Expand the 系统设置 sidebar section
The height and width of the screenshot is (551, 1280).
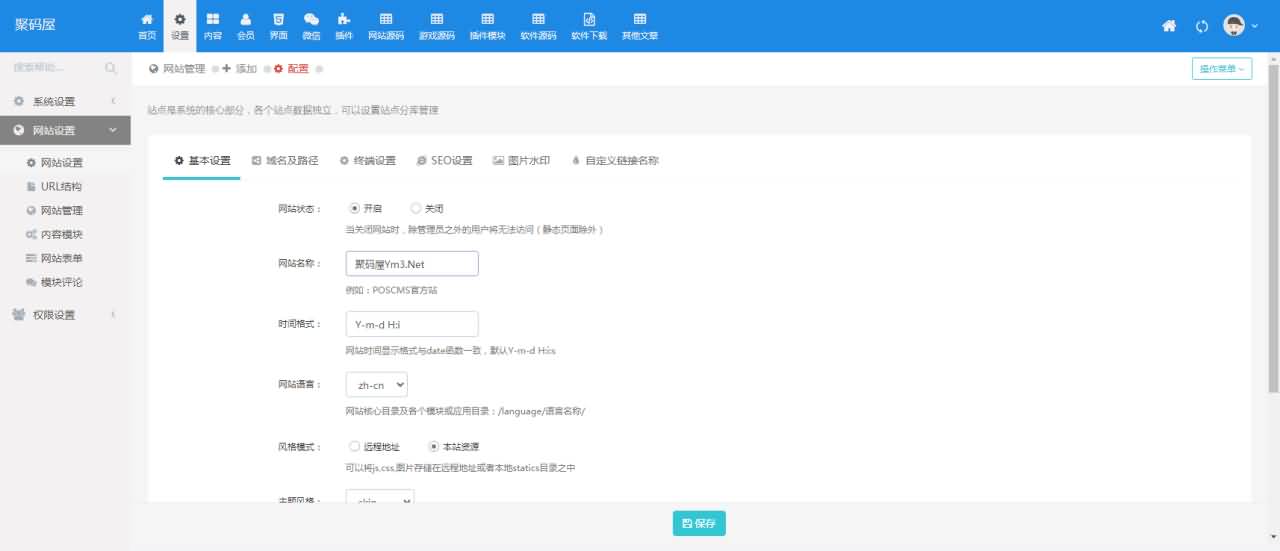[x=65, y=101]
